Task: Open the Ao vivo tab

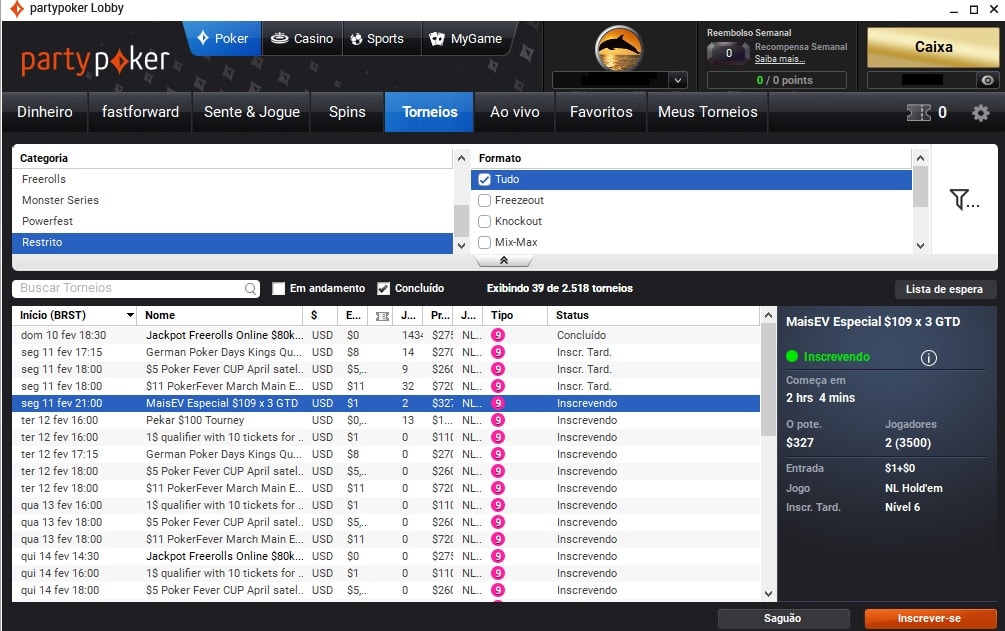Action: [x=515, y=112]
